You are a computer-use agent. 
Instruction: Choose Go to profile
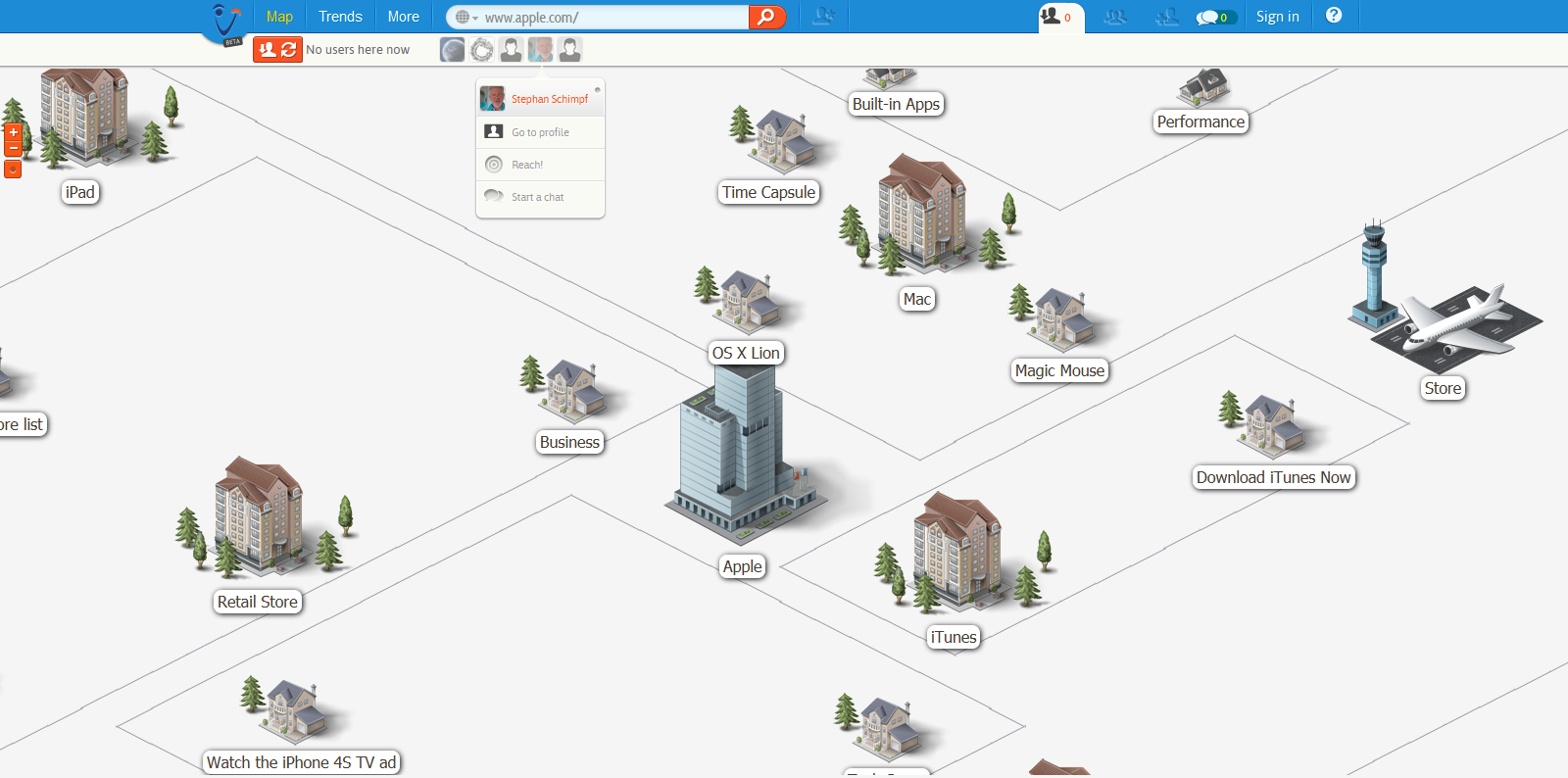[540, 132]
